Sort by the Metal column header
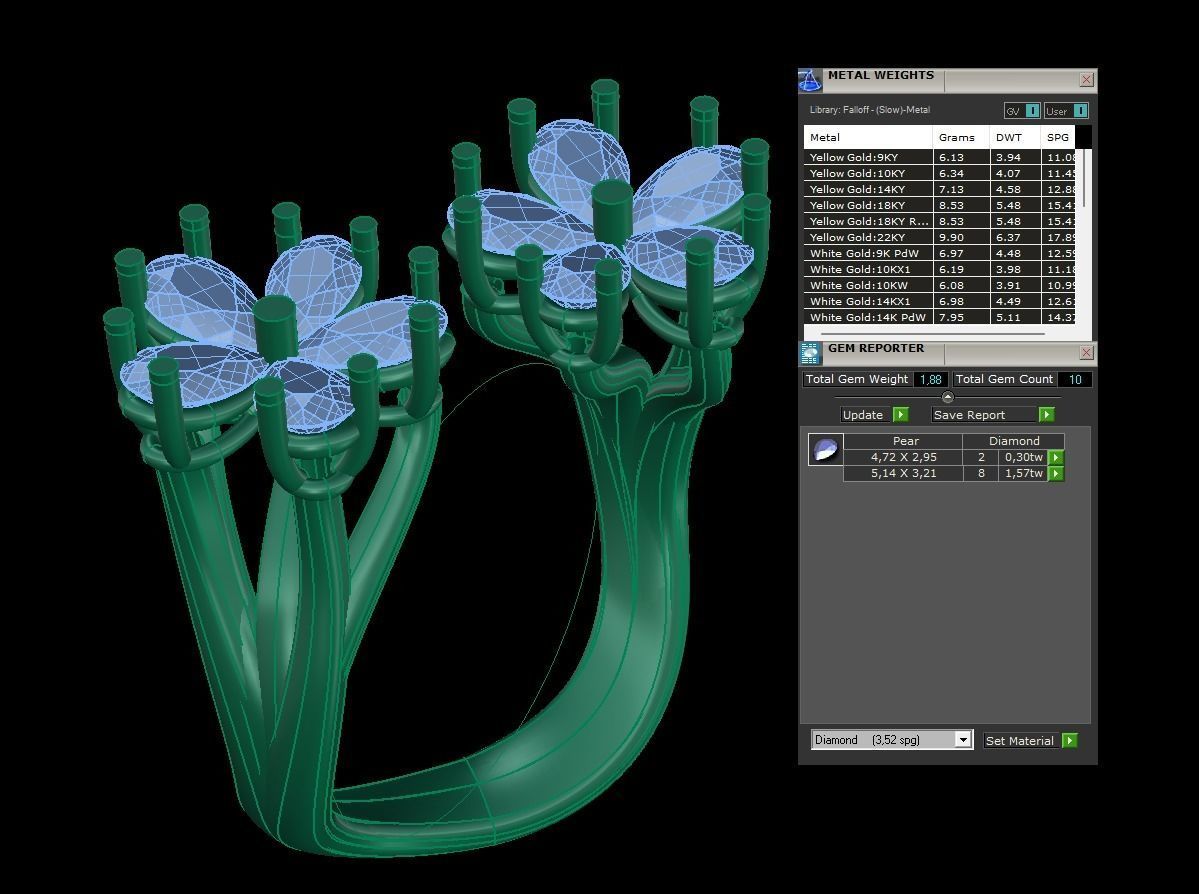Image resolution: width=1199 pixels, height=894 pixels. (x=868, y=138)
